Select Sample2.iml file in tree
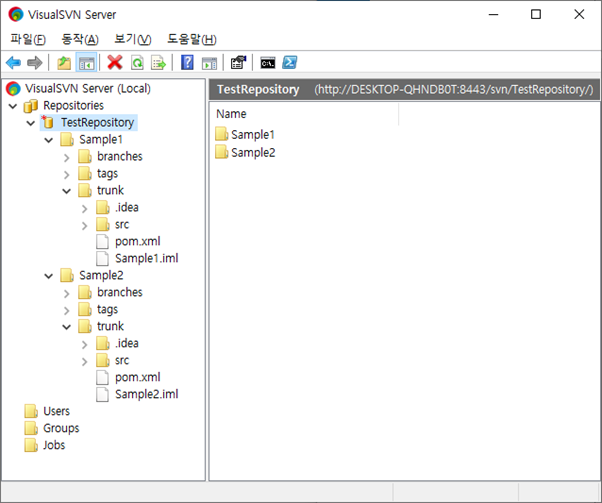 click(147, 394)
